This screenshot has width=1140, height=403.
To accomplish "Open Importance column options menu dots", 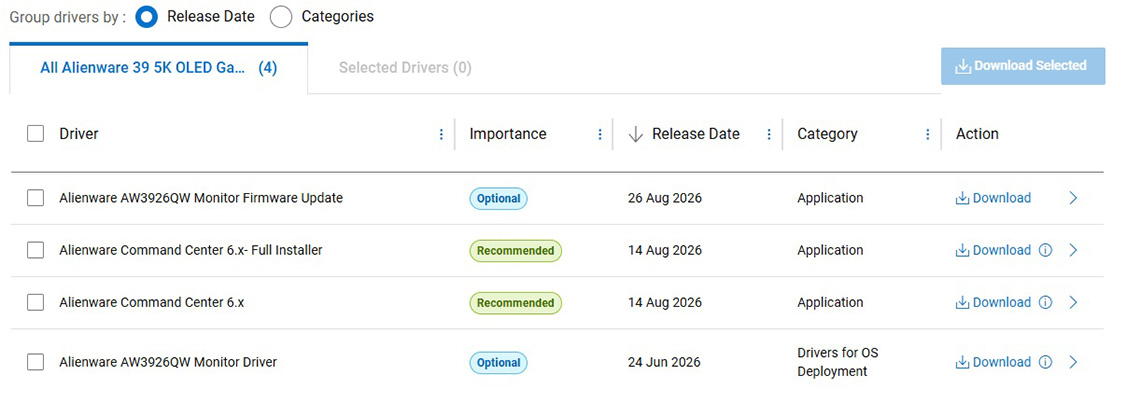I will click(x=600, y=135).
